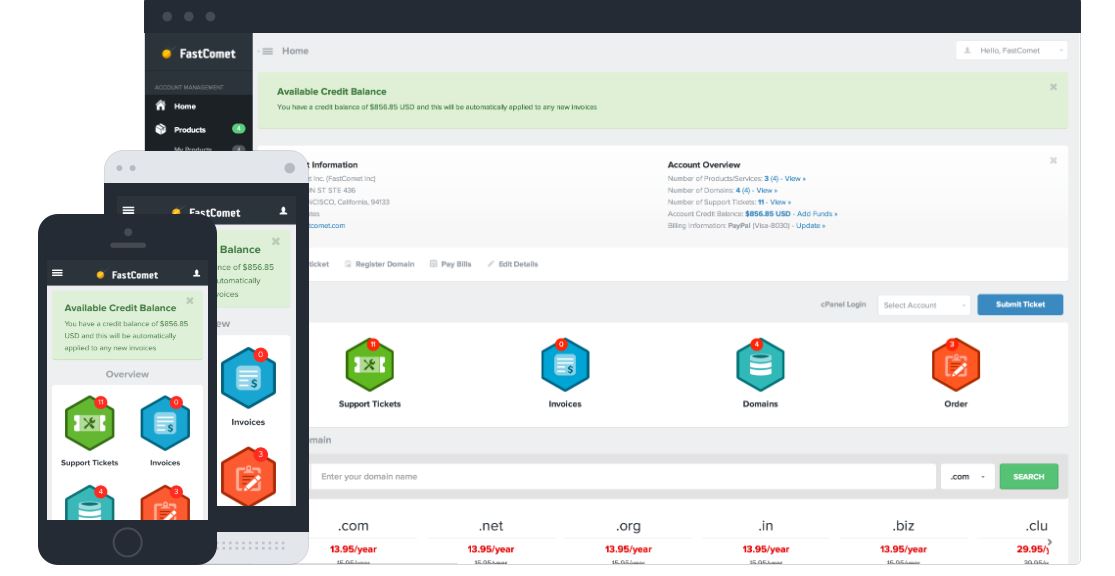Viewport: 1115px width, 576px height.
Task: Click .net domain price column
Action: [x=491, y=540]
